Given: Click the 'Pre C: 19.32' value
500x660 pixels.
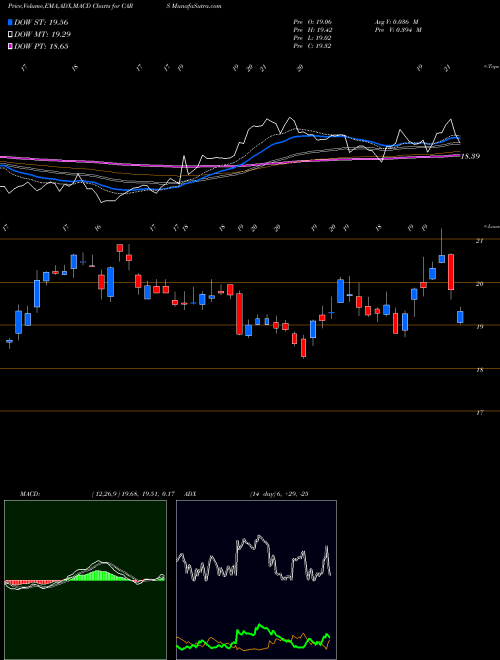Looking at the screenshot, I should click(x=312, y=46).
